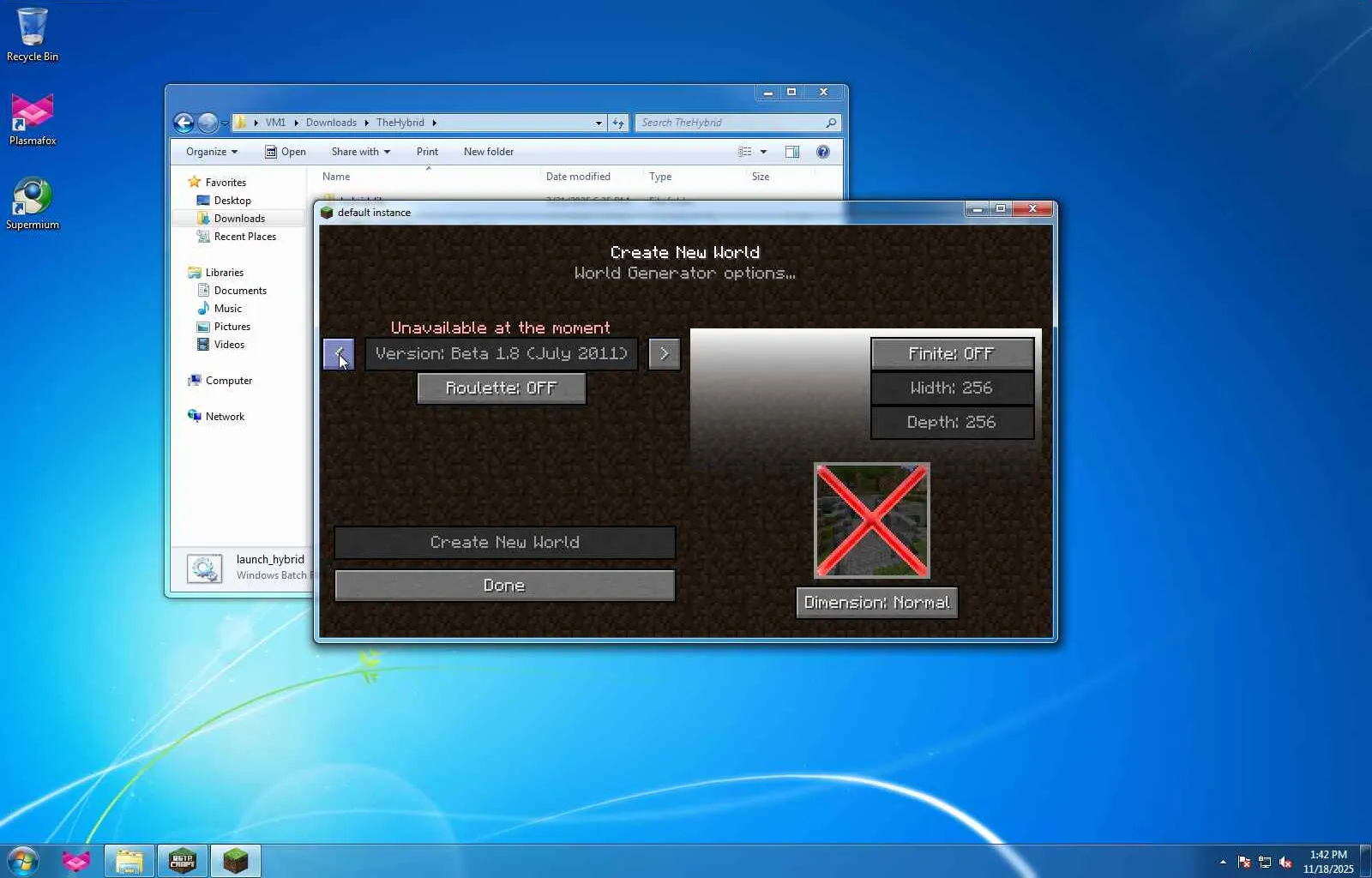Image resolution: width=1372 pixels, height=878 pixels.
Task: Open the Action Center flag icon
Action: click(x=1244, y=862)
